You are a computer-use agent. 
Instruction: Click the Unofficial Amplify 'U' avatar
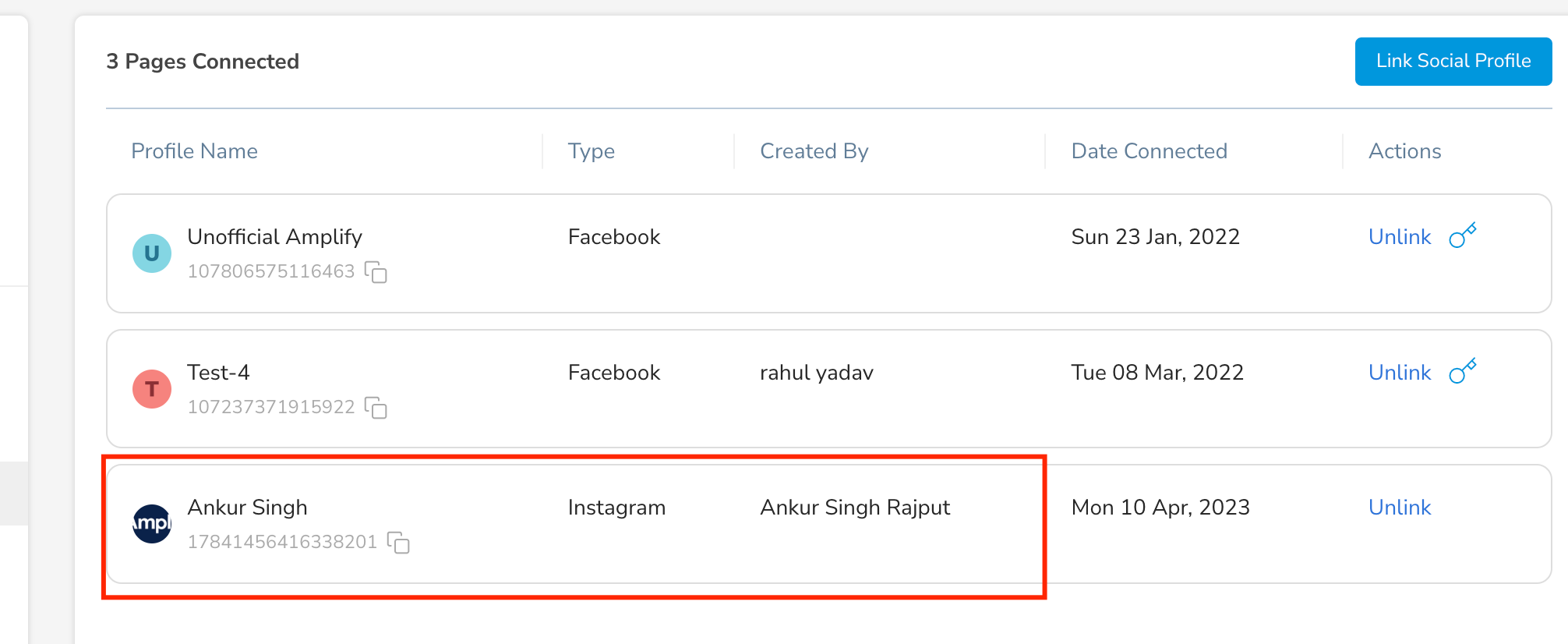(152, 253)
